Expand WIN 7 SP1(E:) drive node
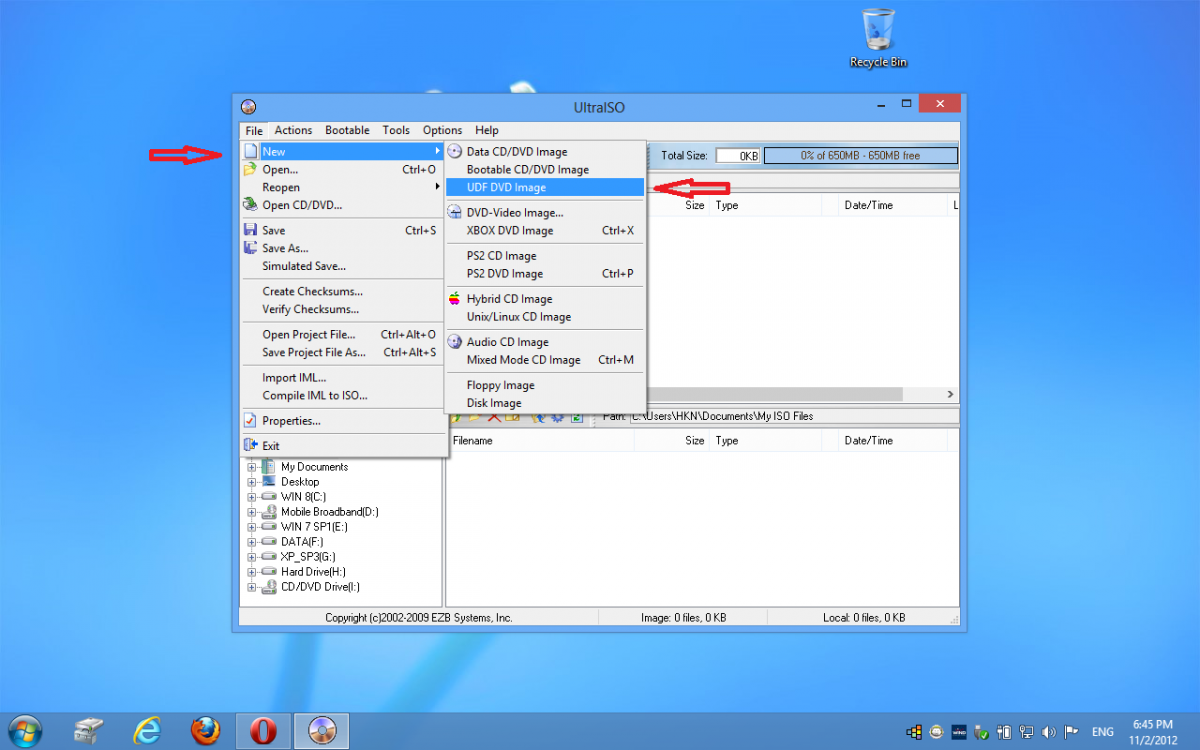This screenshot has height=750, width=1200. click(252, 527)
